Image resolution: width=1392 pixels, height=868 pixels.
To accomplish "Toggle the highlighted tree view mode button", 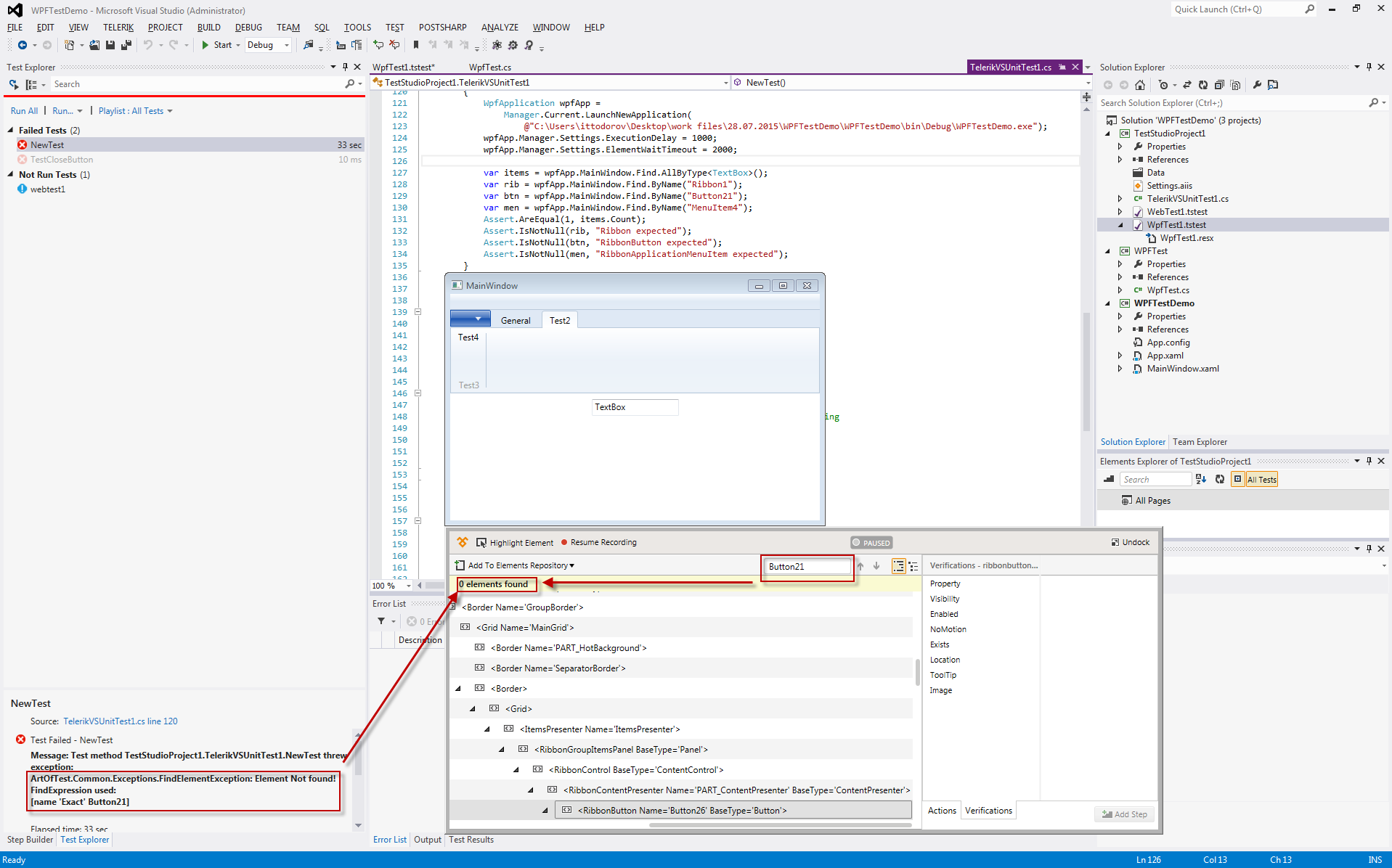I will pos(898,566).
